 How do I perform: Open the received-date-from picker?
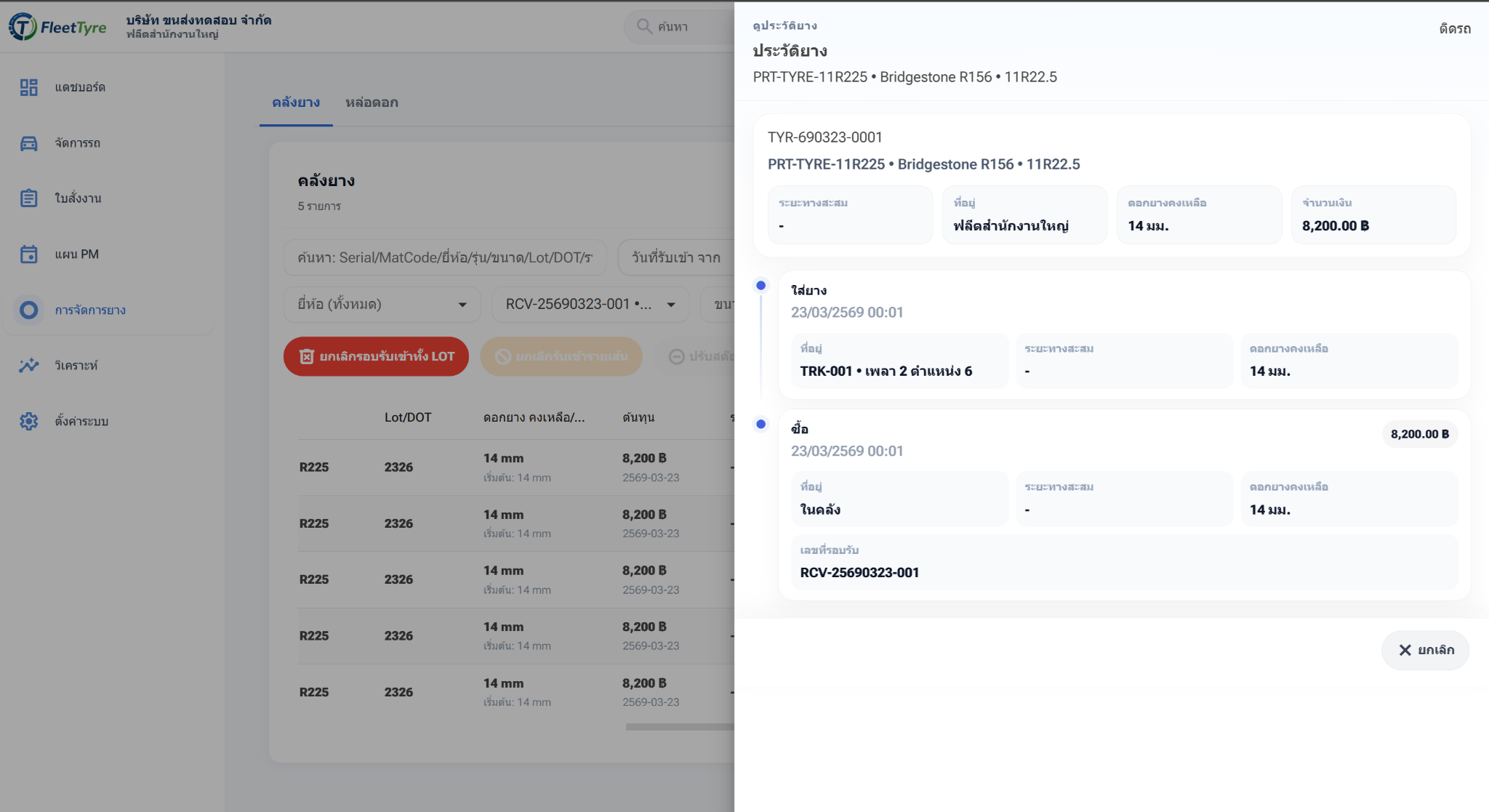coord(676,257)
